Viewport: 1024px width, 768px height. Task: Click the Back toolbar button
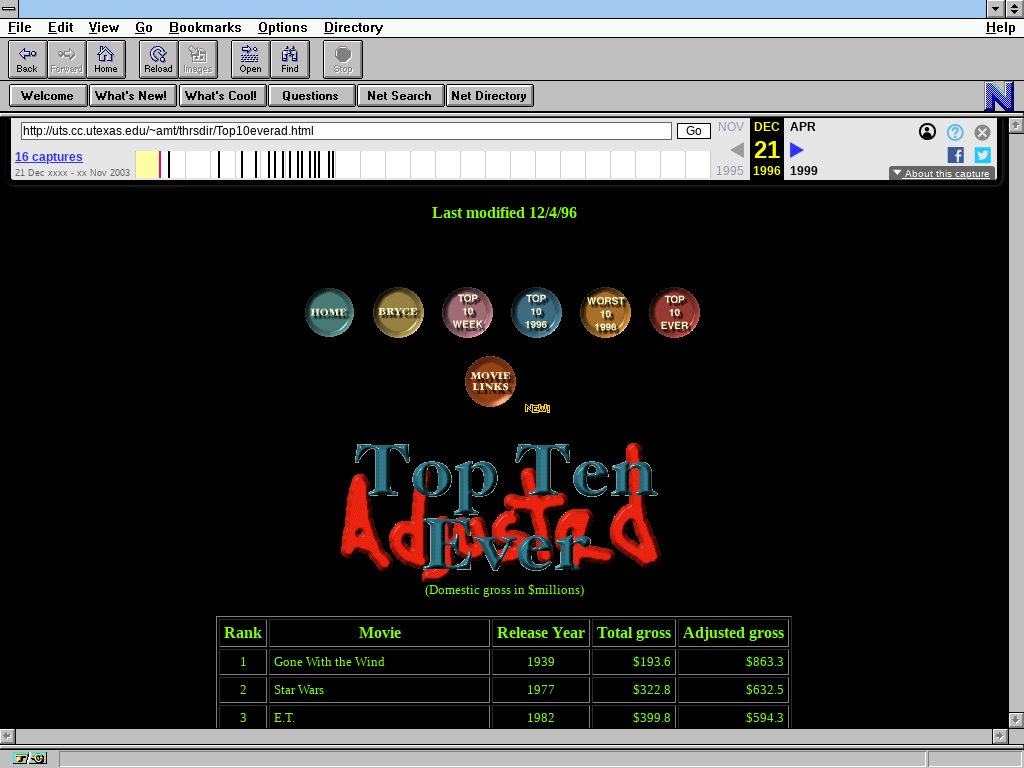pyautogui.click(x=27, y=60)
